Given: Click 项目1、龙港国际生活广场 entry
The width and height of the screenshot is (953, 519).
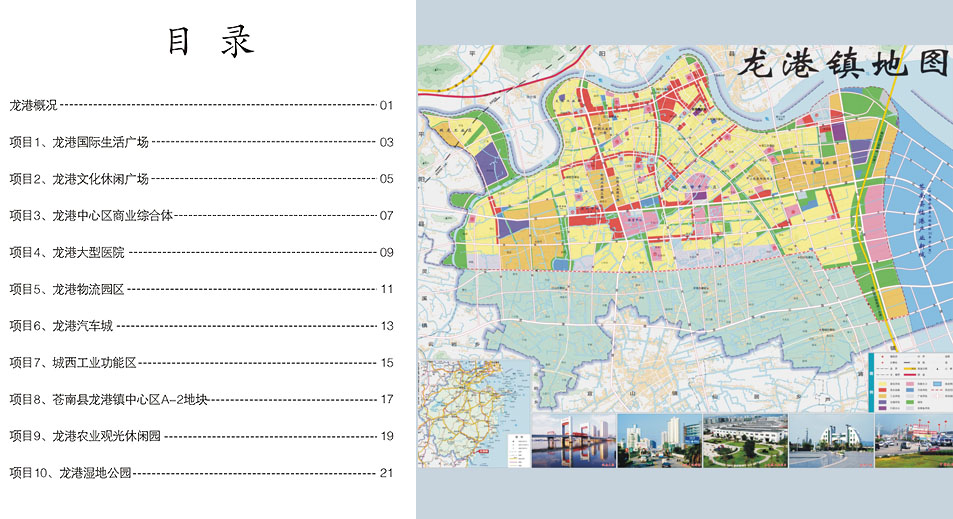Looking at the screenshot, I should pos(79,142).
